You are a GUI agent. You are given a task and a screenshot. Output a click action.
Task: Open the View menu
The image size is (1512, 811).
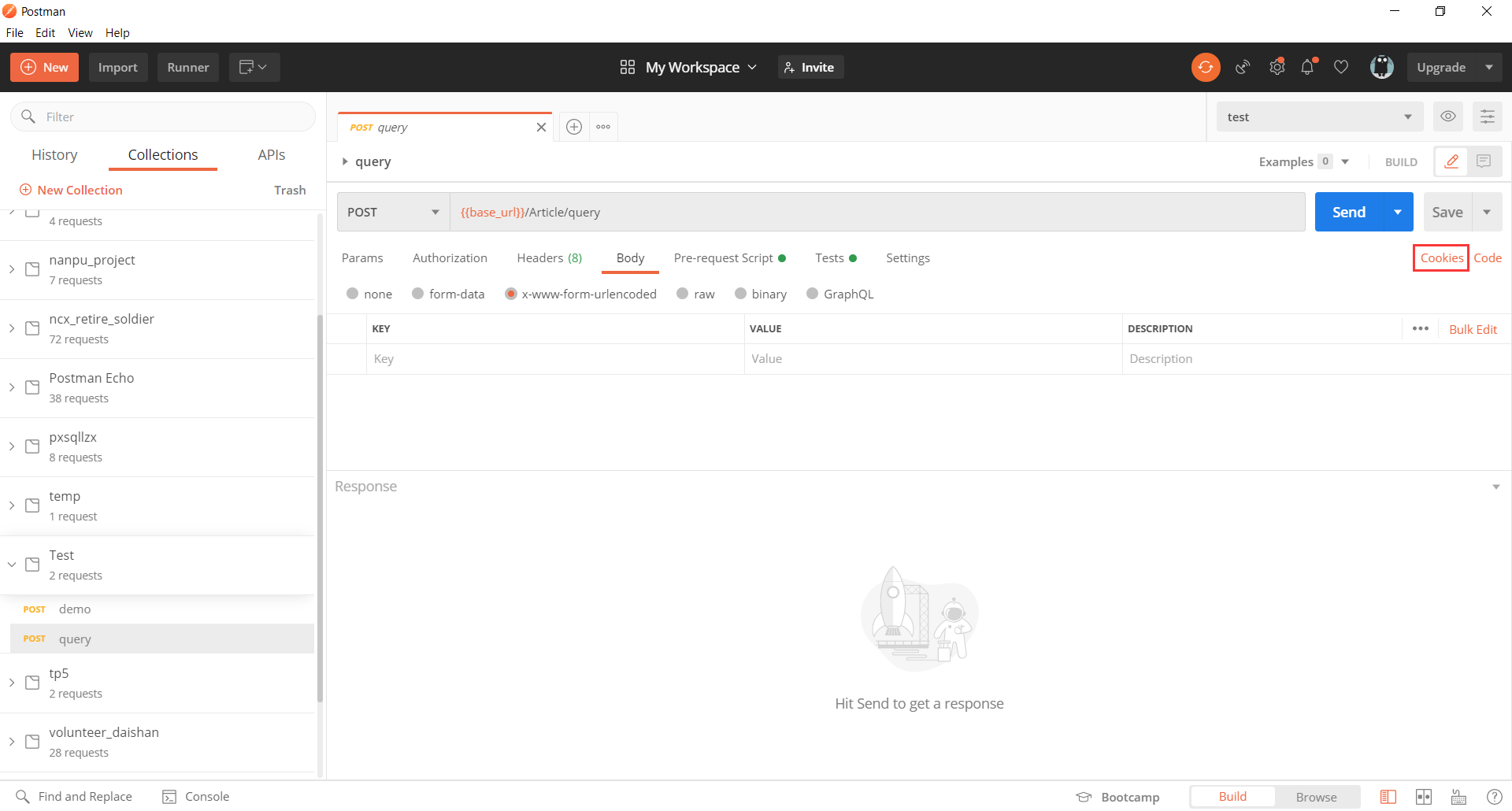pos(80,32)
